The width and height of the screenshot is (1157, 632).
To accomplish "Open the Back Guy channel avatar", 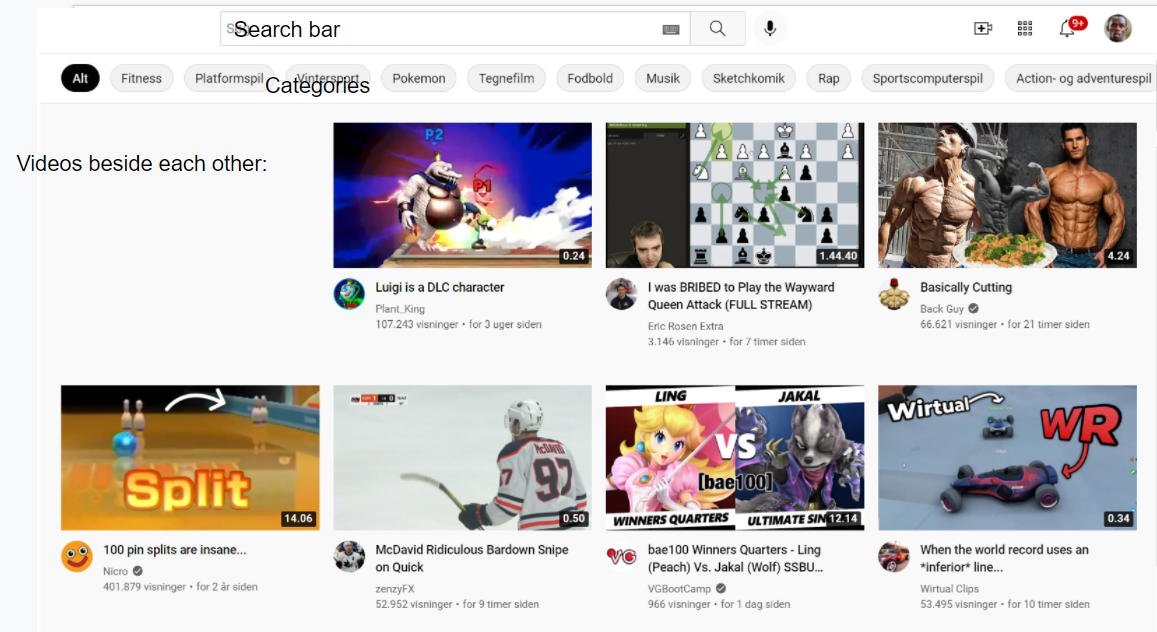I will pyautogui.click(x=894, y=294).
